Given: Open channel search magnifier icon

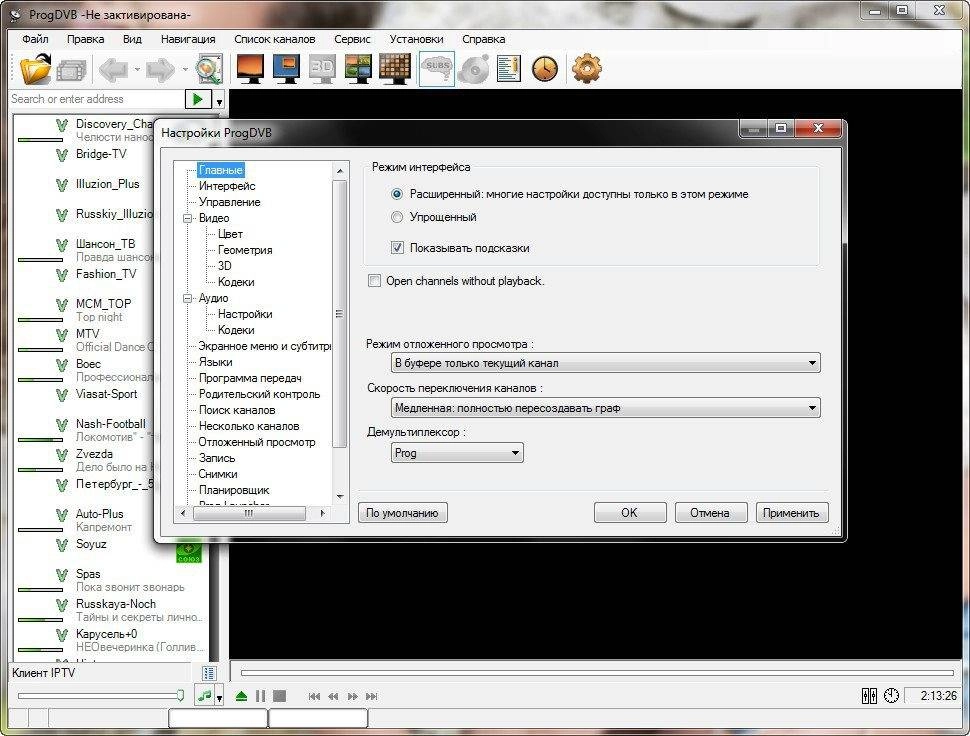Looking at the screenshot, I should 209,69.
